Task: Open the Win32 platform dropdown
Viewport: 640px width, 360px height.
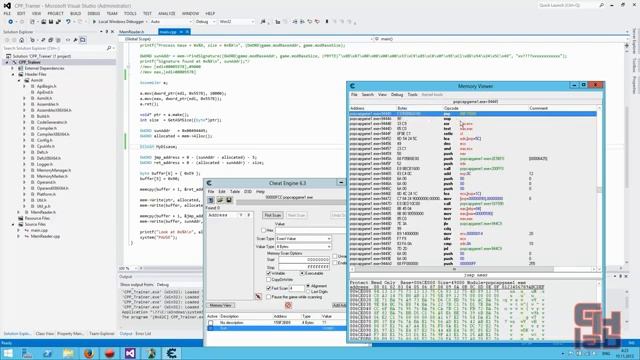Action: (x=237, y=22)
